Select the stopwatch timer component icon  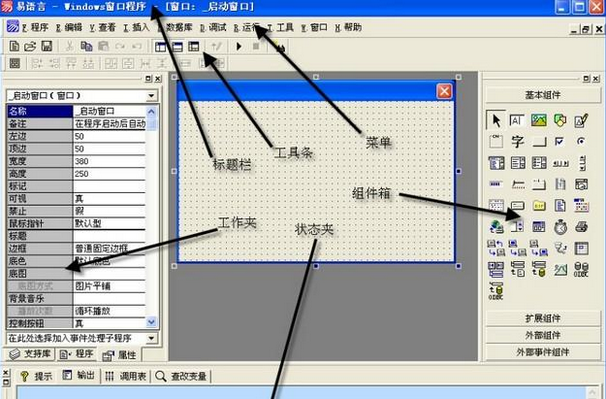560,227
